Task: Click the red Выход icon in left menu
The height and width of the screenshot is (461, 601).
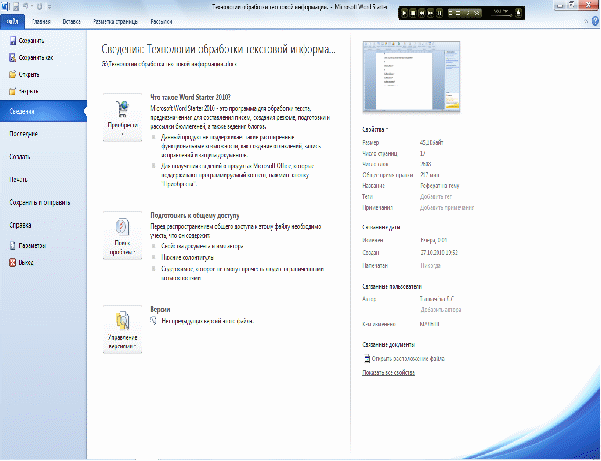Action: click(x=13, y=262)
